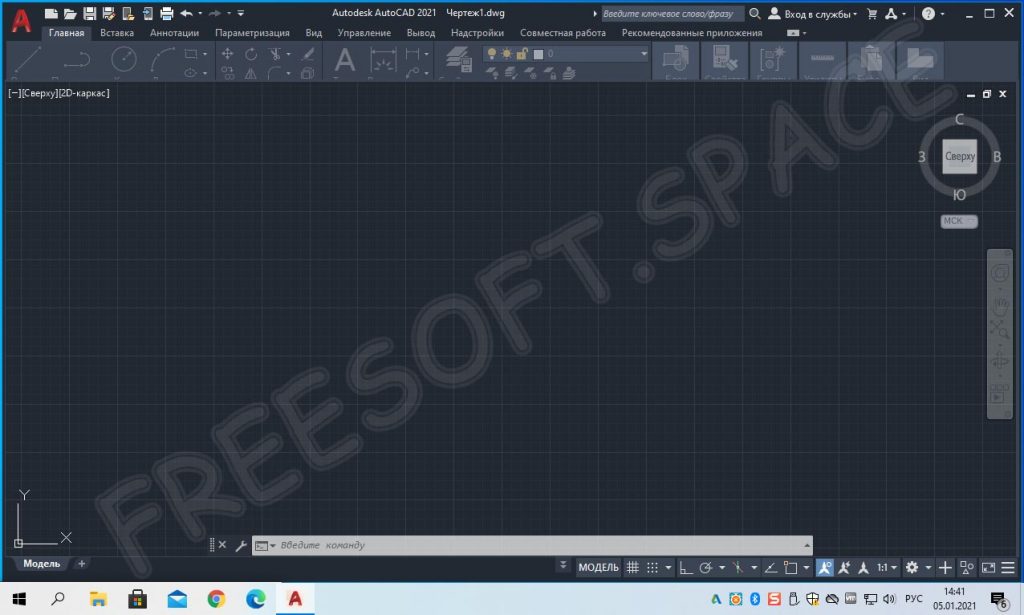Open the annotation scale 1:1 dropdown
This screenshot has width=1024, height=615.
tap(887, 567)
